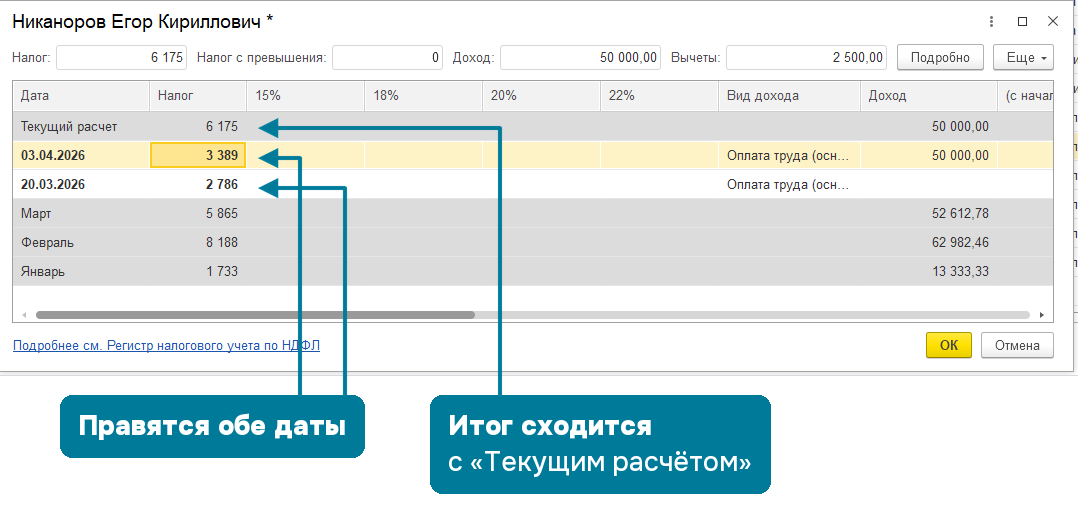Click Оплата труда cell in 20.03.2026 row
Screen dimensions: 1078x506
point(789,184)
